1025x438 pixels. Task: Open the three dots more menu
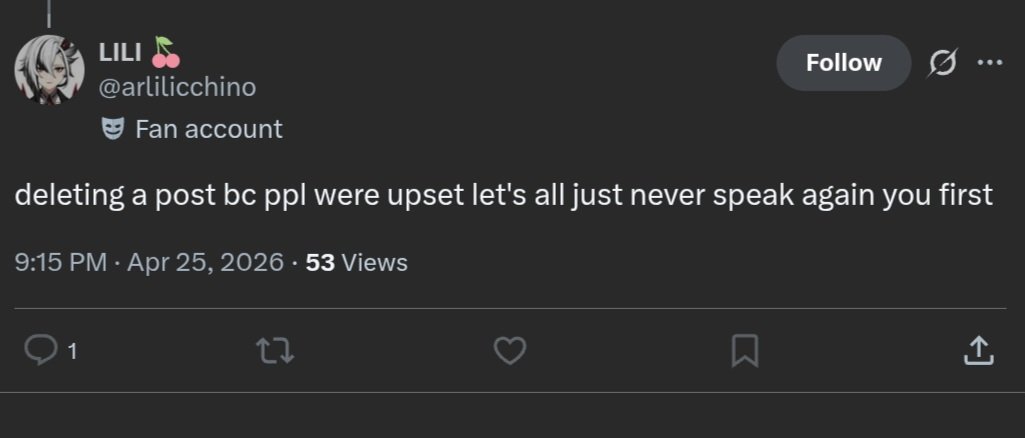coord(990,63)
